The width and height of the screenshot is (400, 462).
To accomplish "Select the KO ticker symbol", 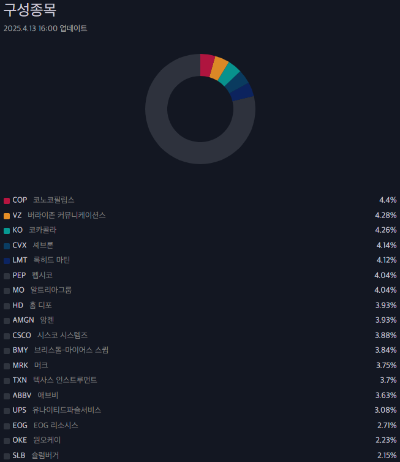I will tap(17, 230).
